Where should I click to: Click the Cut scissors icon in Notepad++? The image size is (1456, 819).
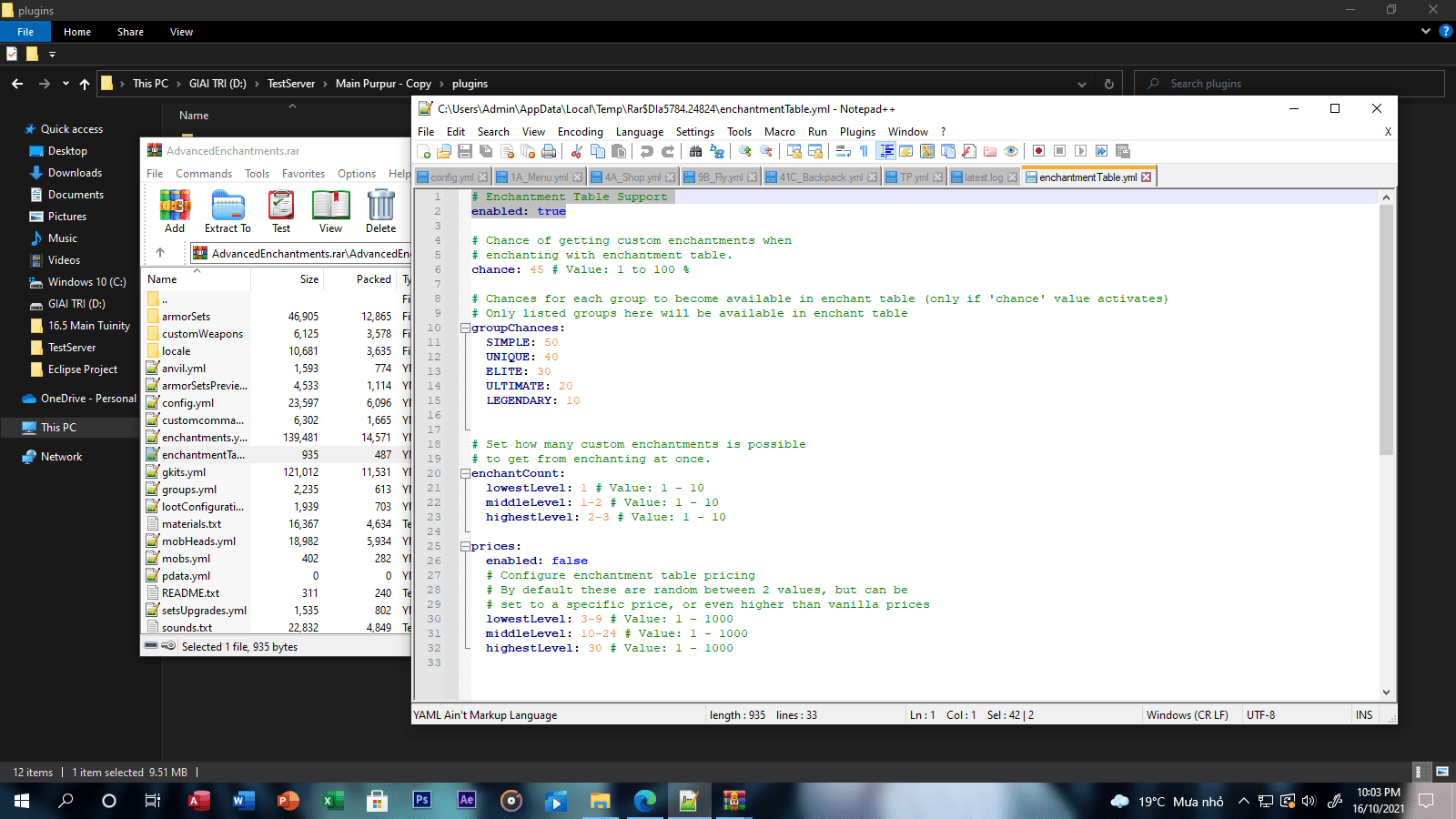click(x=577, y=151)
